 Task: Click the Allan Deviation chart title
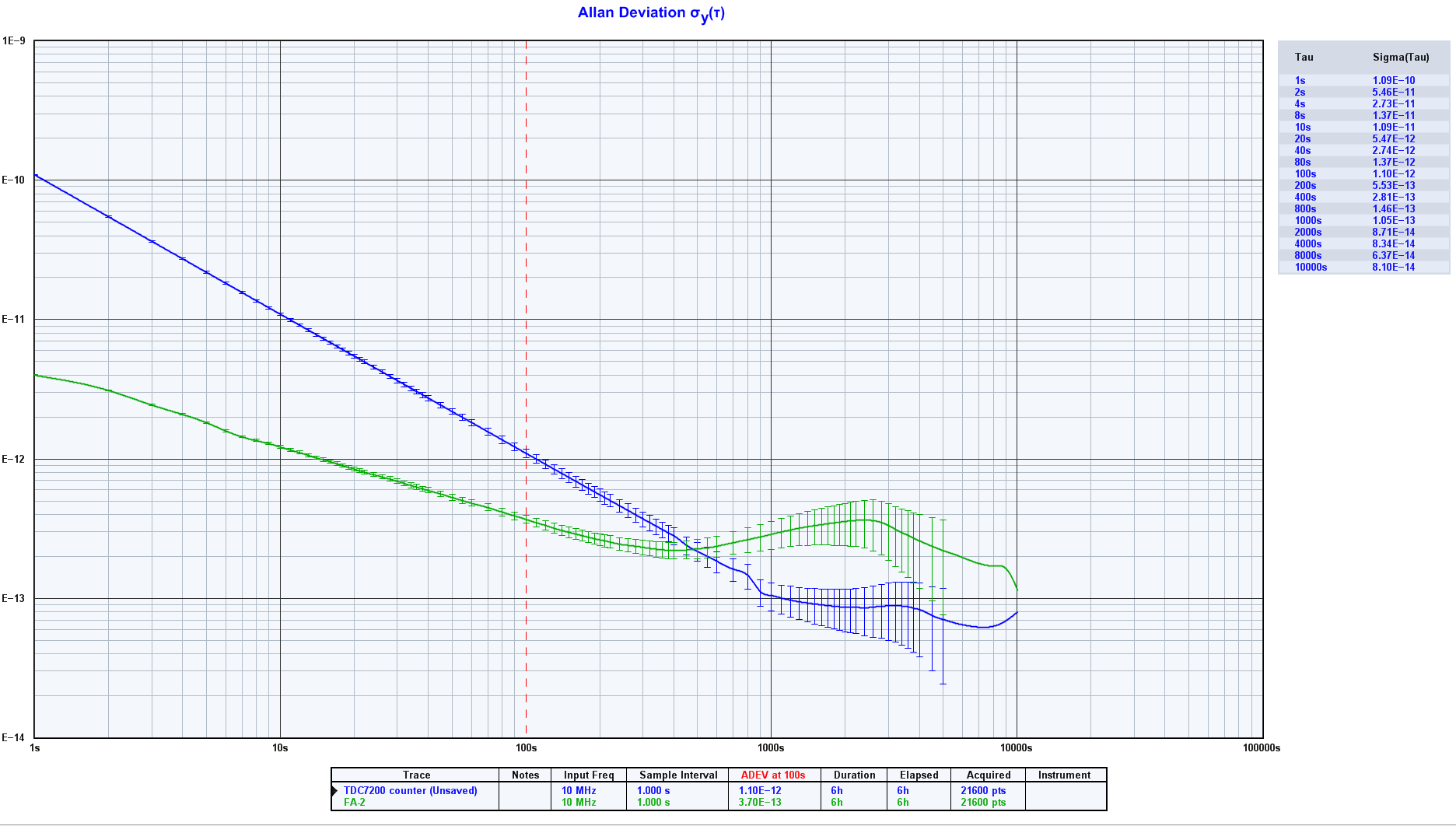pos(651,13)
